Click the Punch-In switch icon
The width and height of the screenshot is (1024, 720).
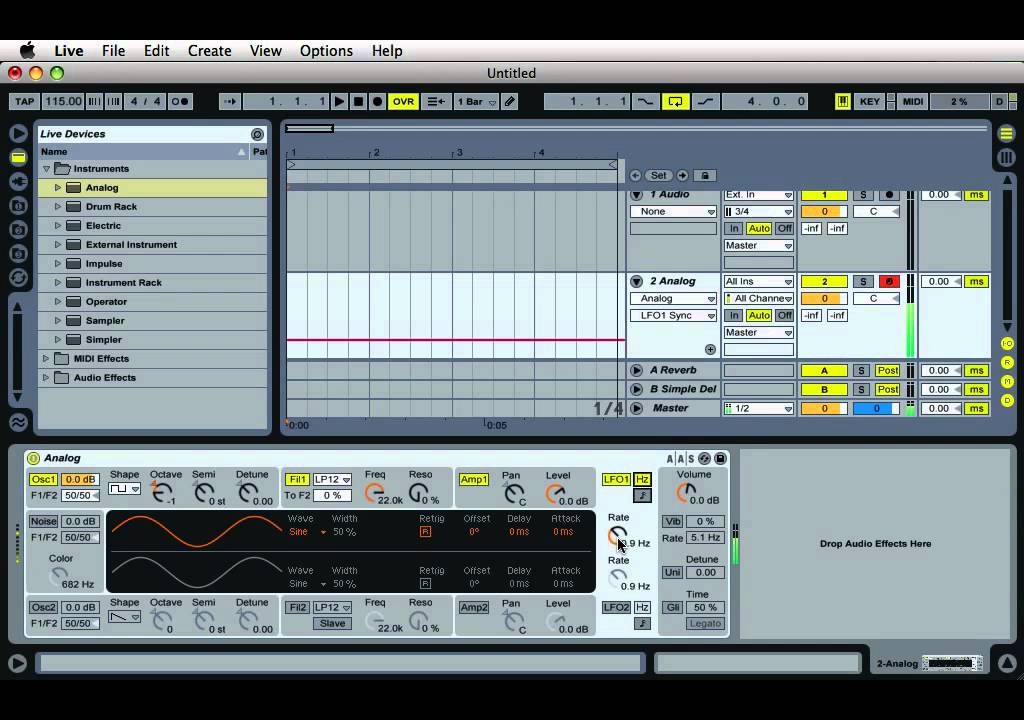[645, 101]
